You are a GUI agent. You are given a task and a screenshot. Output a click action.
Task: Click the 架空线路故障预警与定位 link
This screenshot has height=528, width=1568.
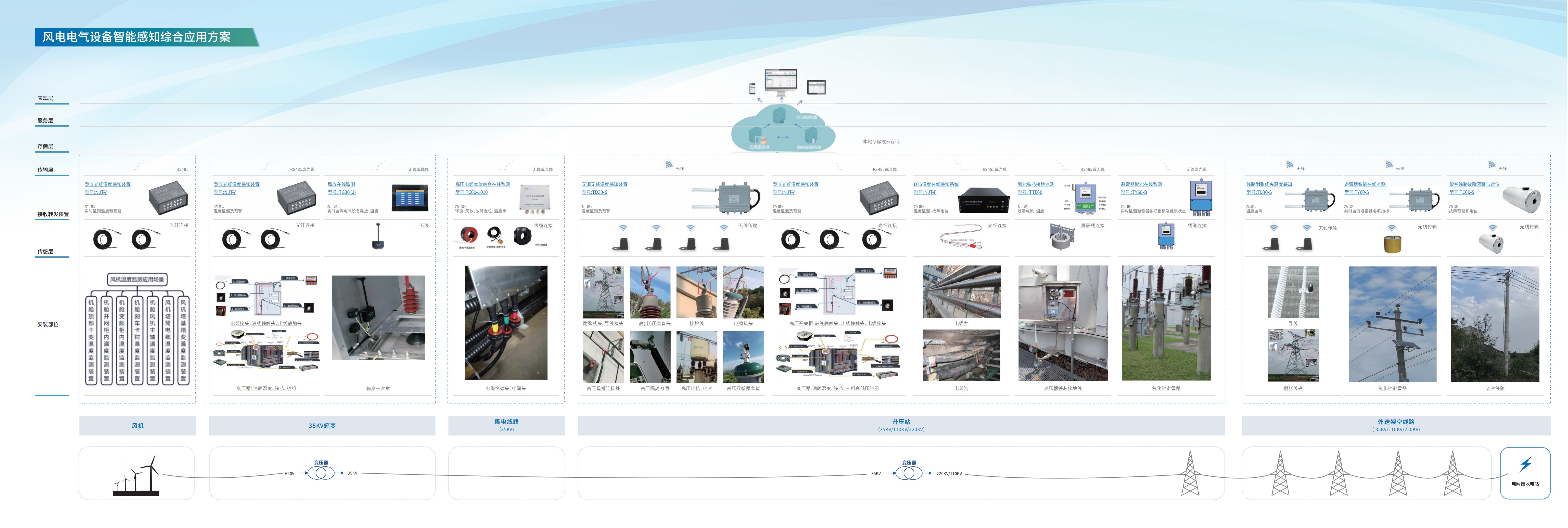1474,185
